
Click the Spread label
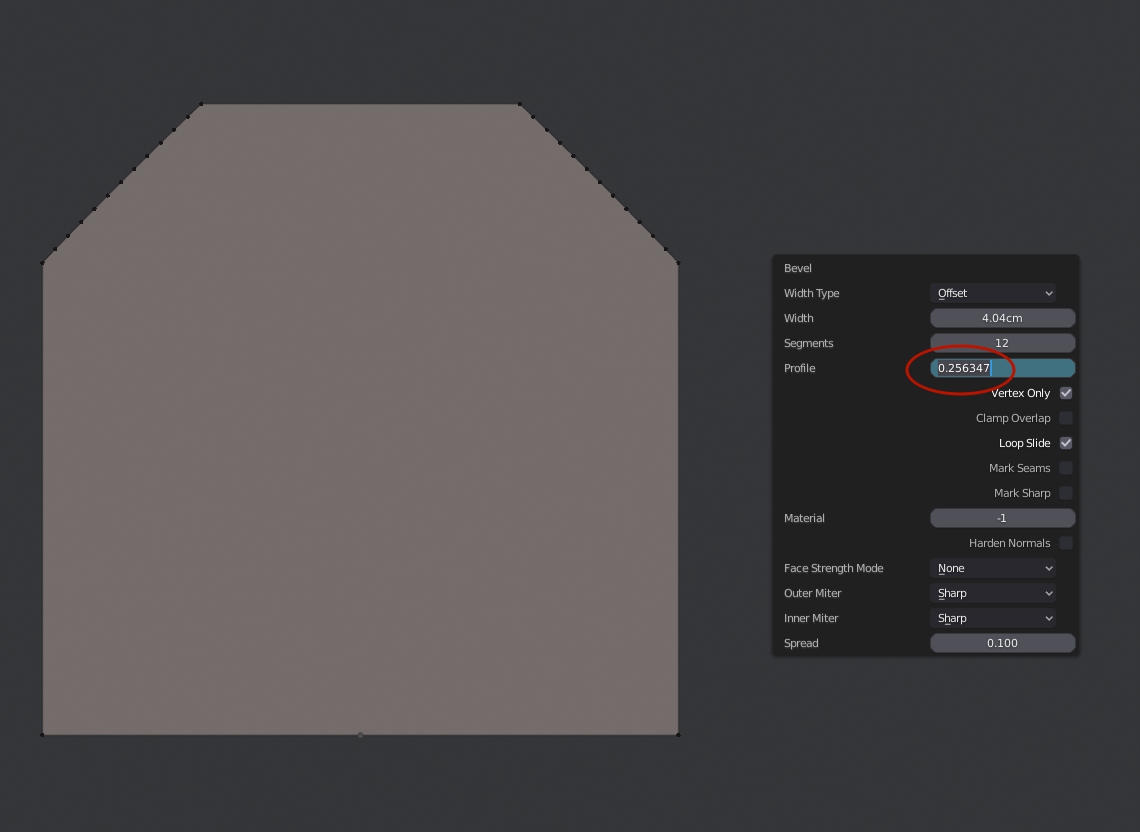click(800, 643)
